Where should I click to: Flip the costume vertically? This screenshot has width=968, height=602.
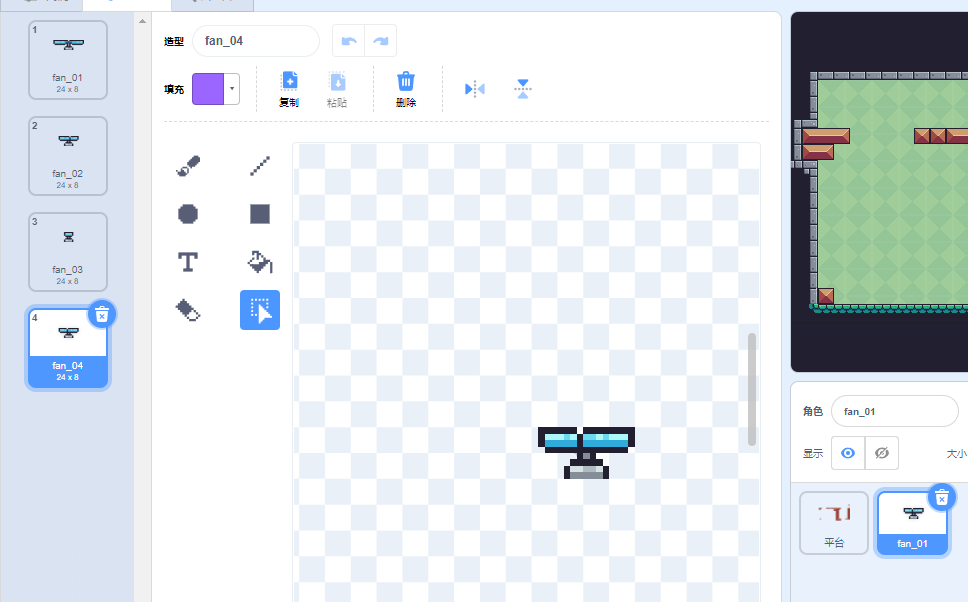[x=522, y=89]
